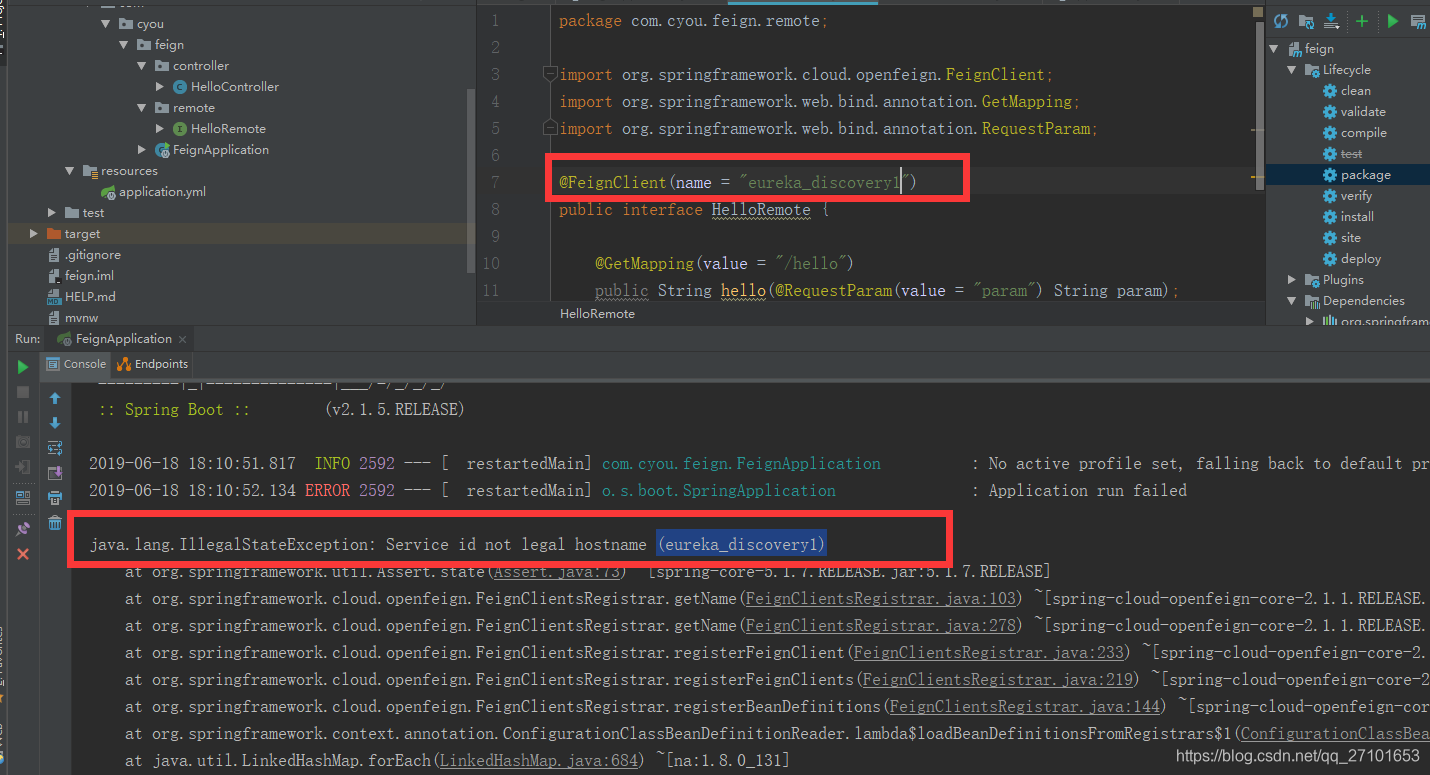The width and height of the screenshot is (1430, 775).
Task: Jump down the stack trace with the blue down arrow
Action: [55, 423]
